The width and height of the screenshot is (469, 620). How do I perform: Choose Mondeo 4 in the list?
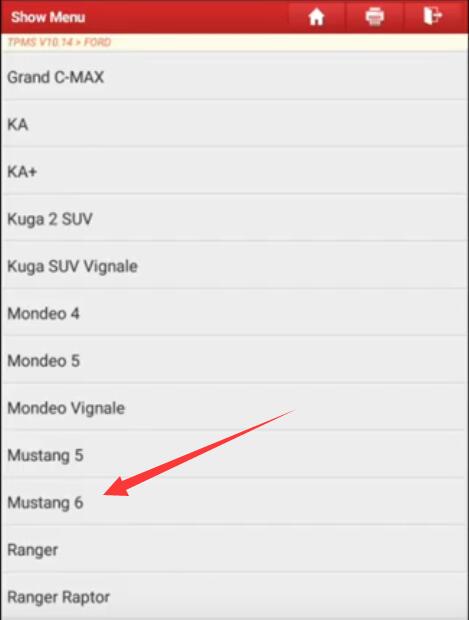pos(234,313)
